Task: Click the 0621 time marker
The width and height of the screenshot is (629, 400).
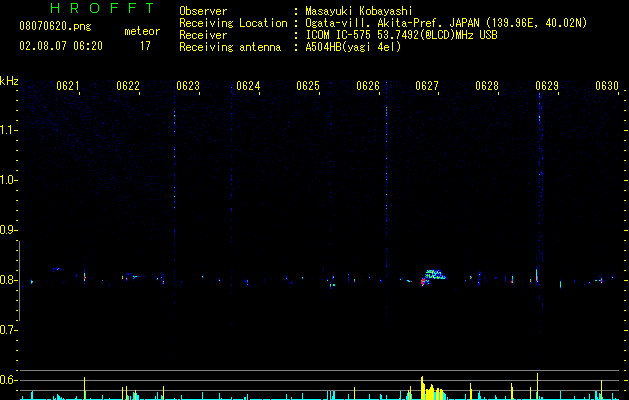Action: pos(67,86)
